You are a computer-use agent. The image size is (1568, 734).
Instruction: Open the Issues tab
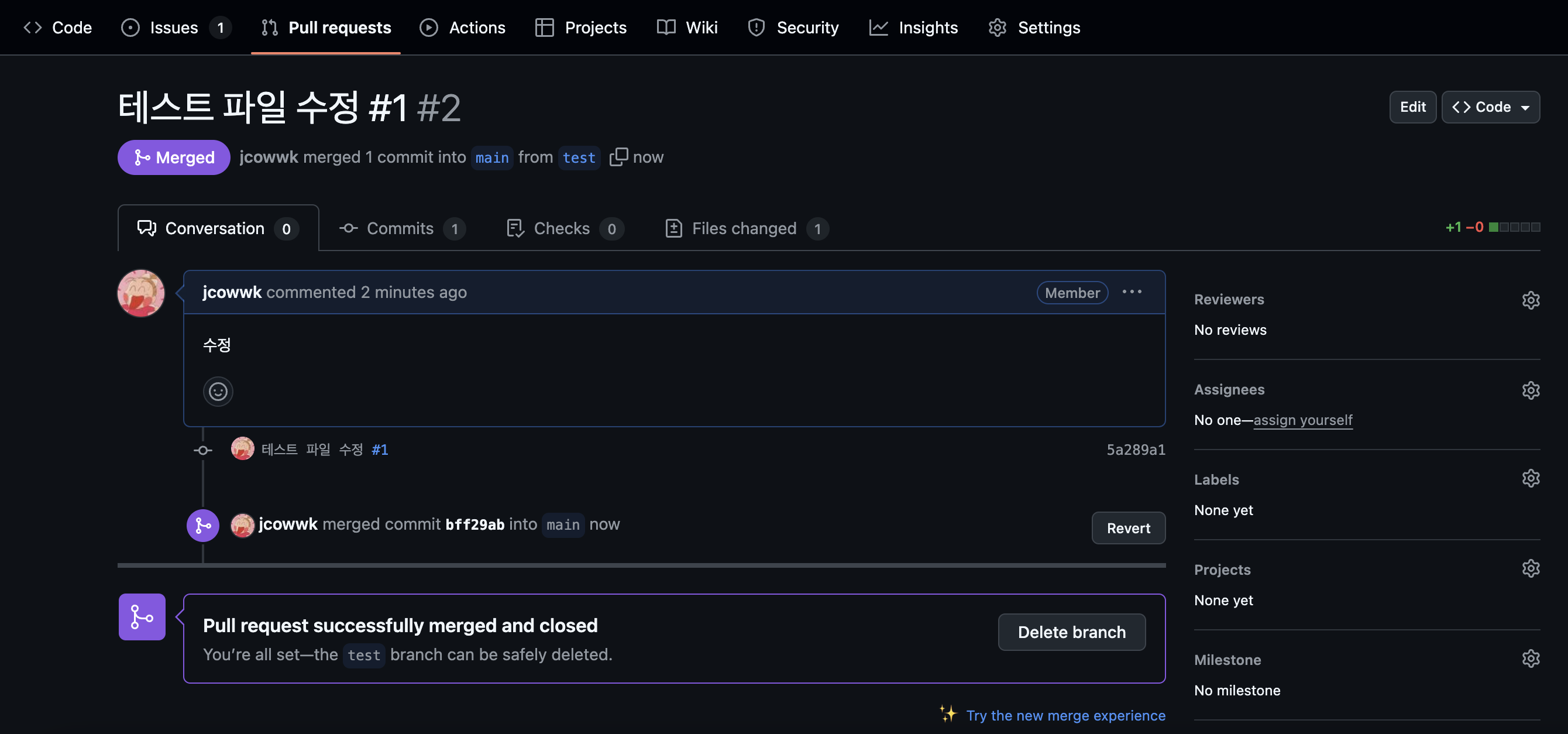coord(176,28)
